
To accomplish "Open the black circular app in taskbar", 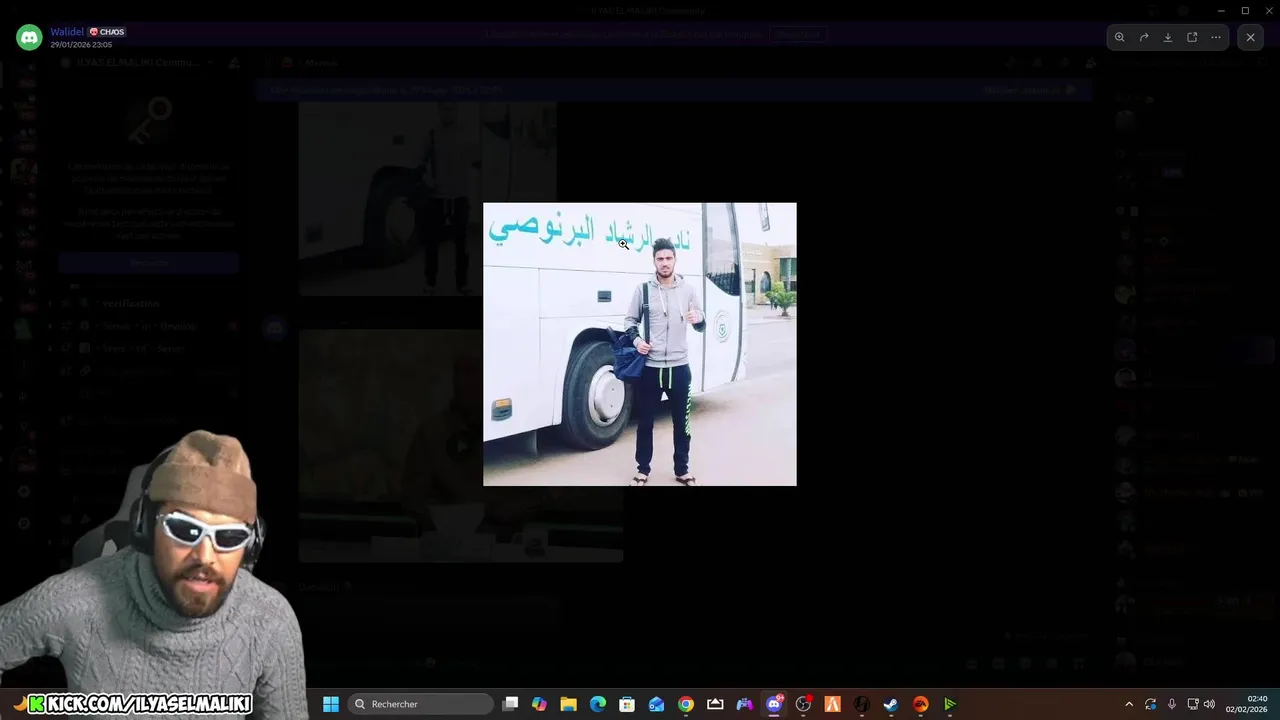I will 861,704.
